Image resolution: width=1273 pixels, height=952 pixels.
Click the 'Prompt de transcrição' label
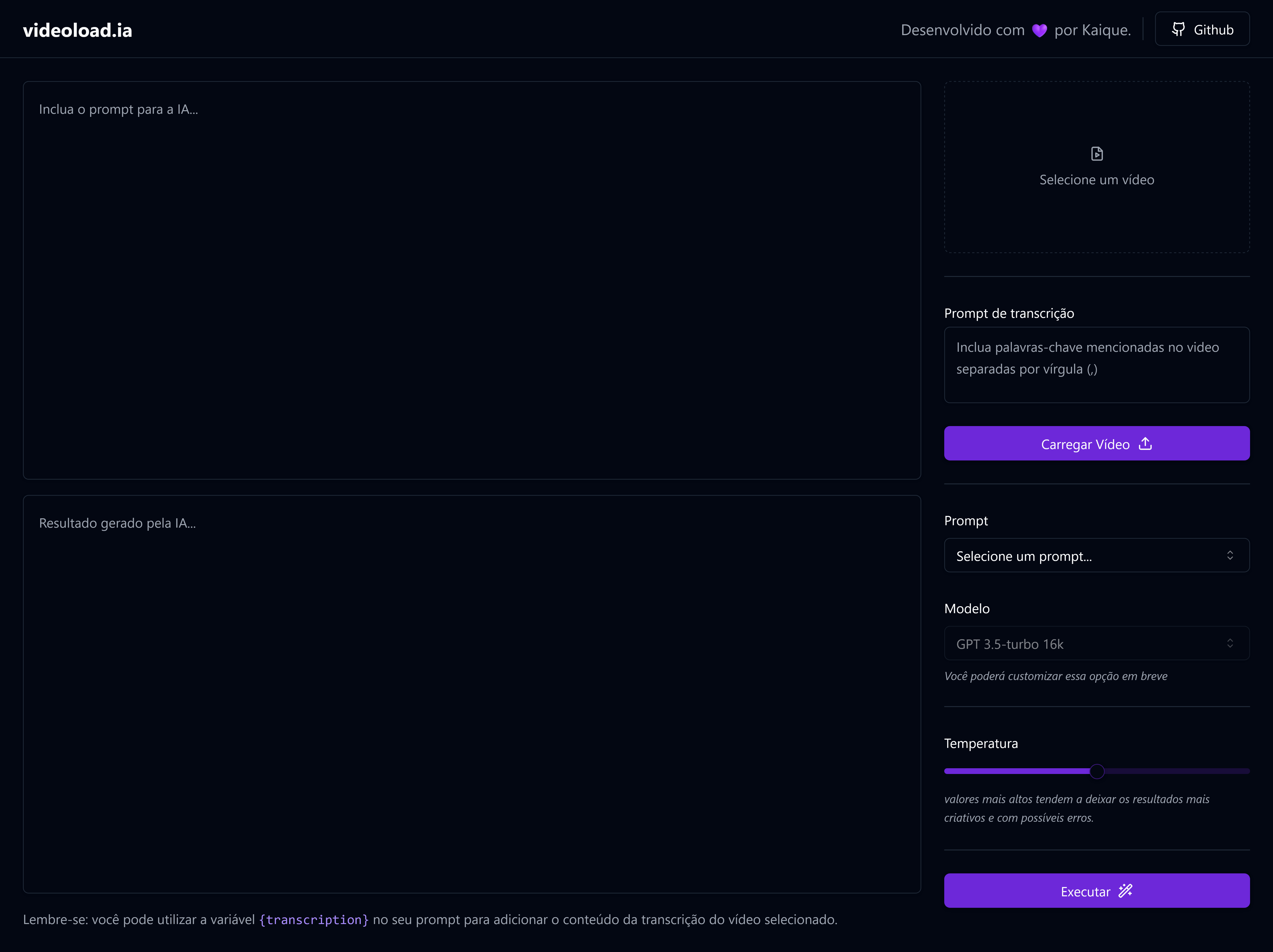pos(1009,313)
